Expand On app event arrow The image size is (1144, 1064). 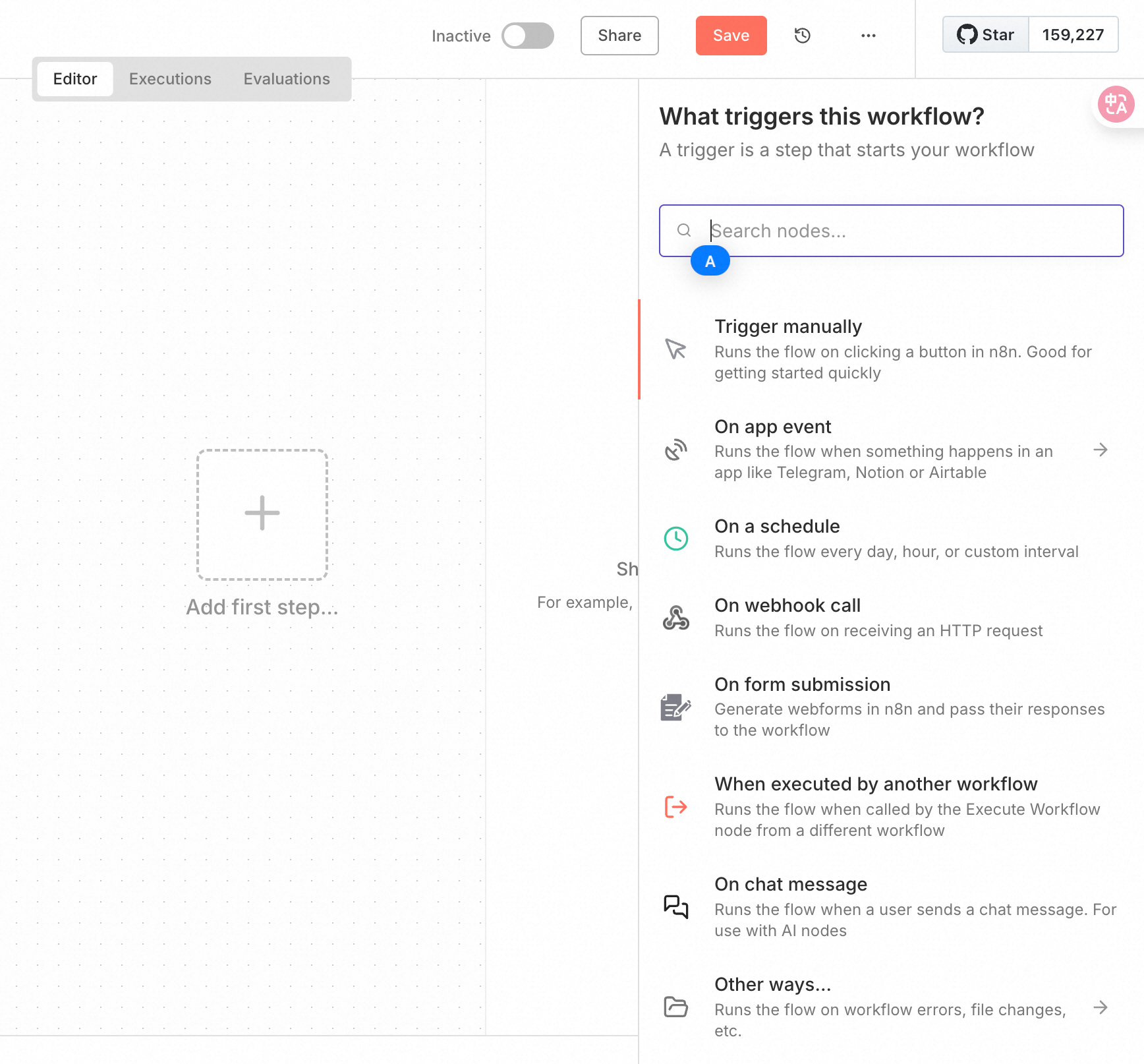point(1100,450)
